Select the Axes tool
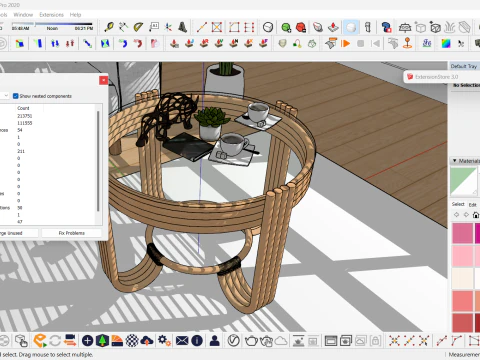Viewport: 480px width, 360px height. pos(168,27)
